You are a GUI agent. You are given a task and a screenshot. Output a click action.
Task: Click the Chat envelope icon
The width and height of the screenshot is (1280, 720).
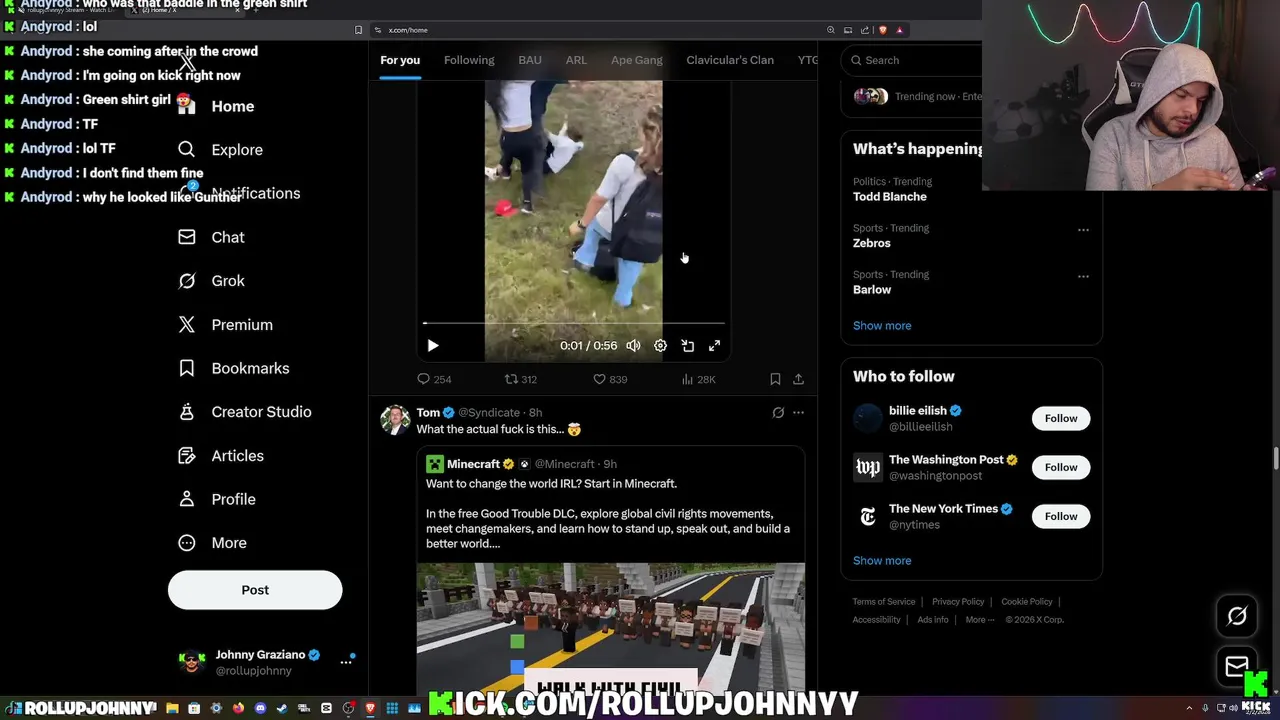point(186,237)
